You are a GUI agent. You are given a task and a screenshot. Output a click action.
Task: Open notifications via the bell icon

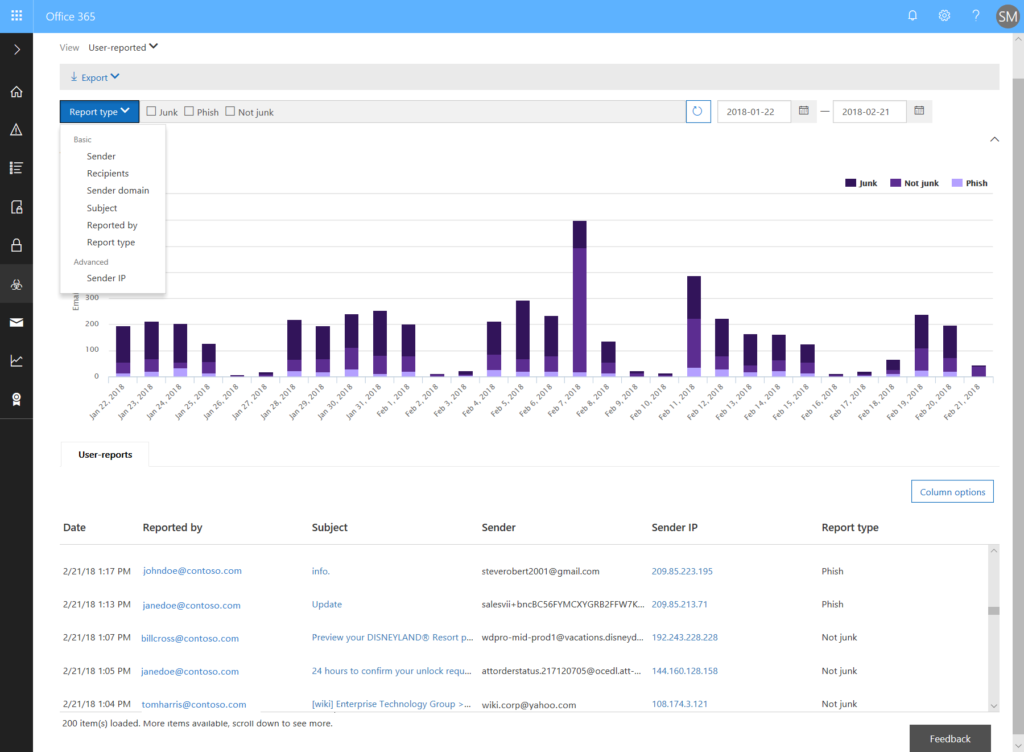pyautogui.click(x=911, y=15)
